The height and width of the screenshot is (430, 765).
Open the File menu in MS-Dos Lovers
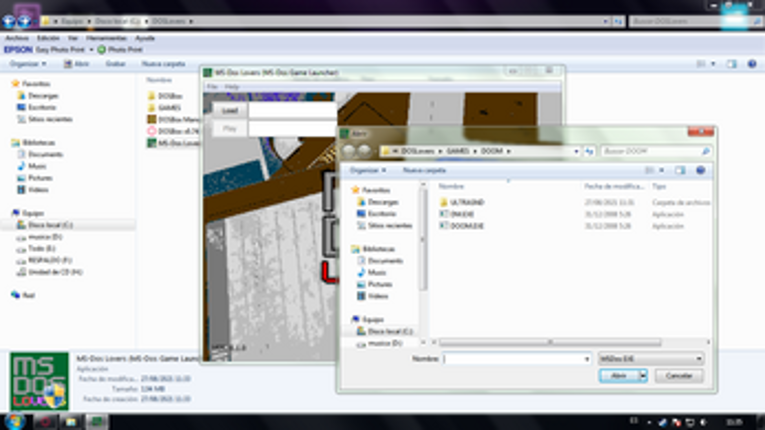coord(212,86)
